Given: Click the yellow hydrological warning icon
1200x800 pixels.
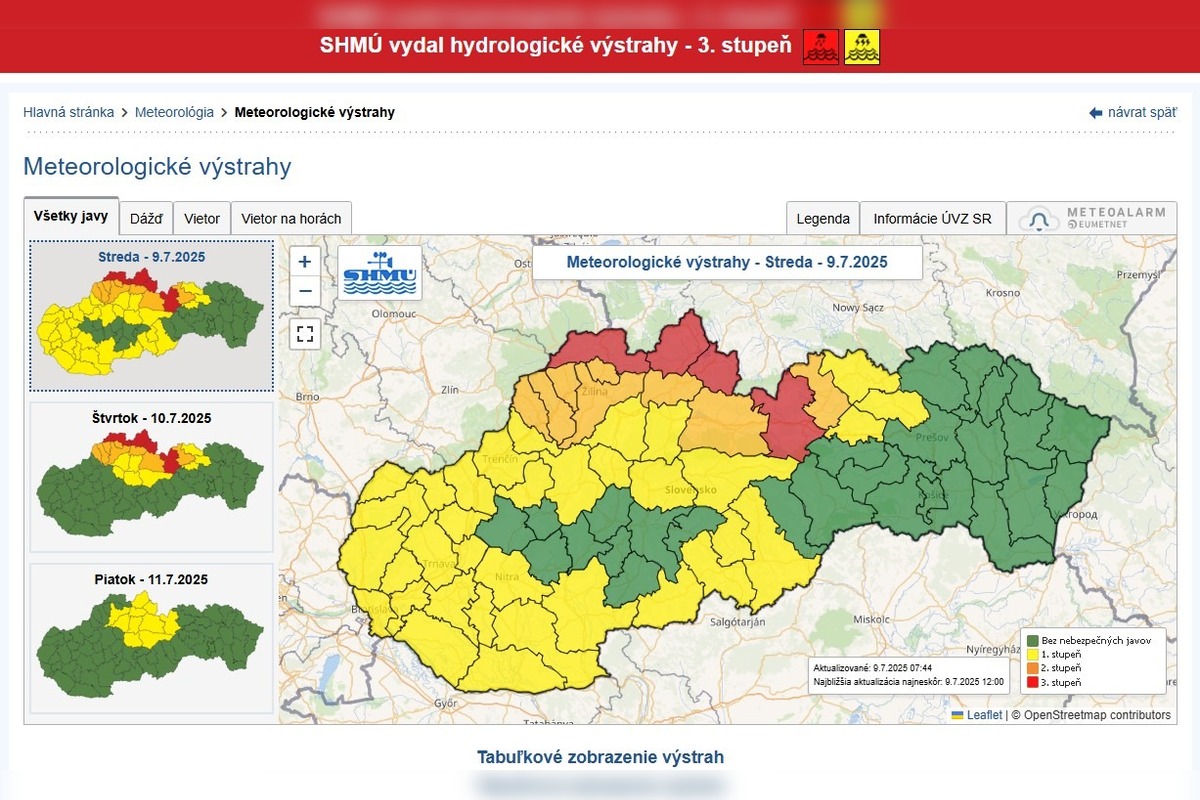Looking at the screenshot, I should pos(862,47).
